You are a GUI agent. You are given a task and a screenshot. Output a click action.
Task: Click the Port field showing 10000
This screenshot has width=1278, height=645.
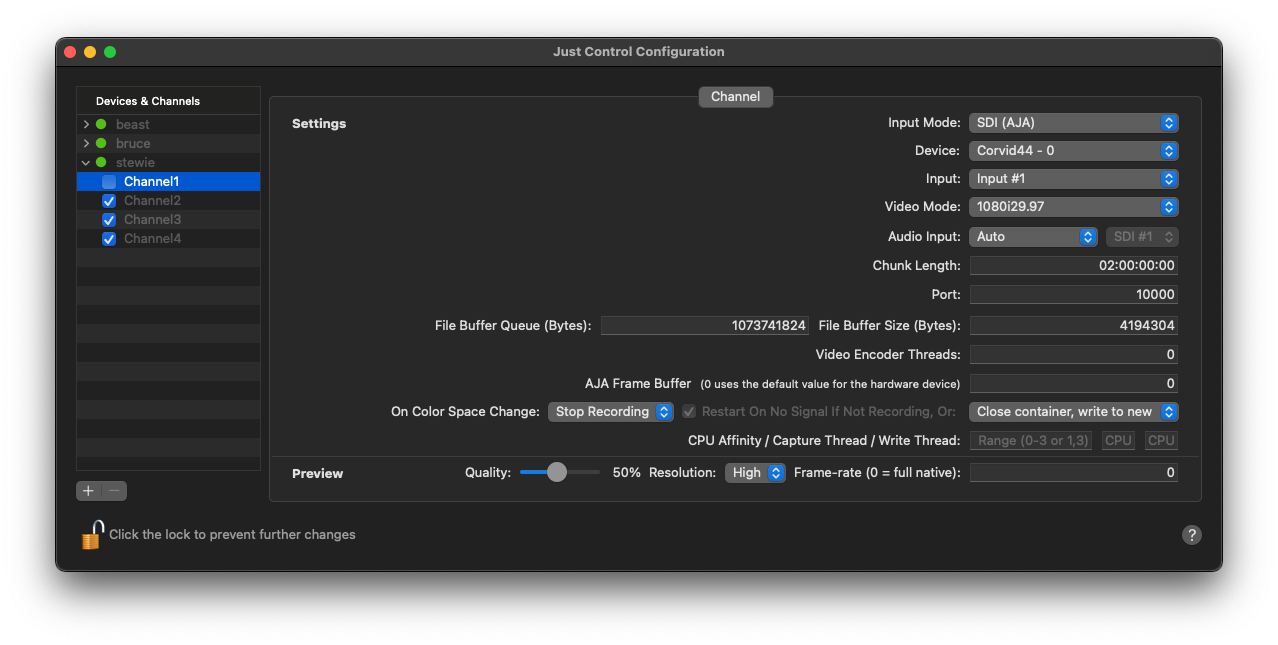[1073, 295]
